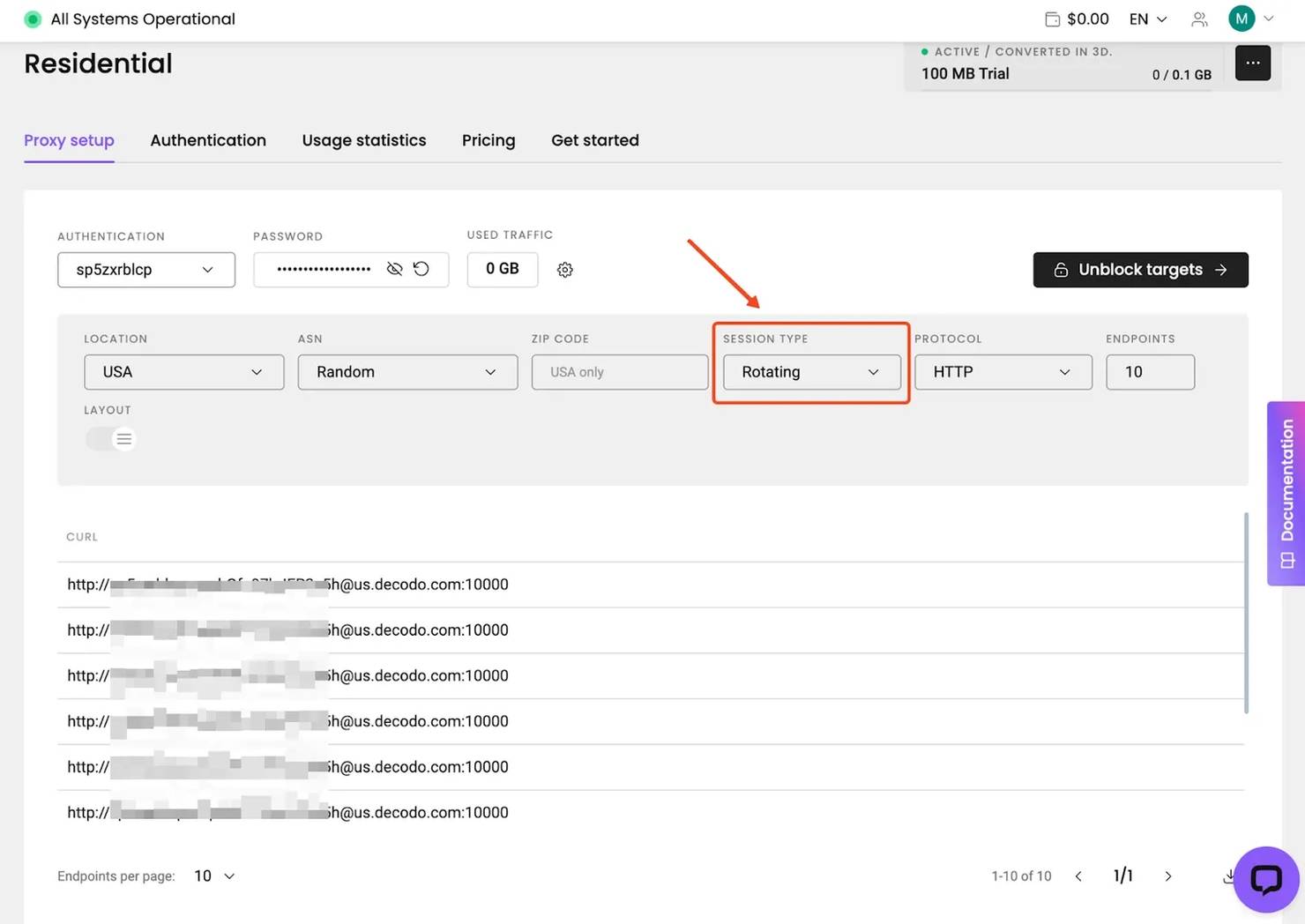Regenerate password with the refresh icon
1305x924 pixels.
421,269
